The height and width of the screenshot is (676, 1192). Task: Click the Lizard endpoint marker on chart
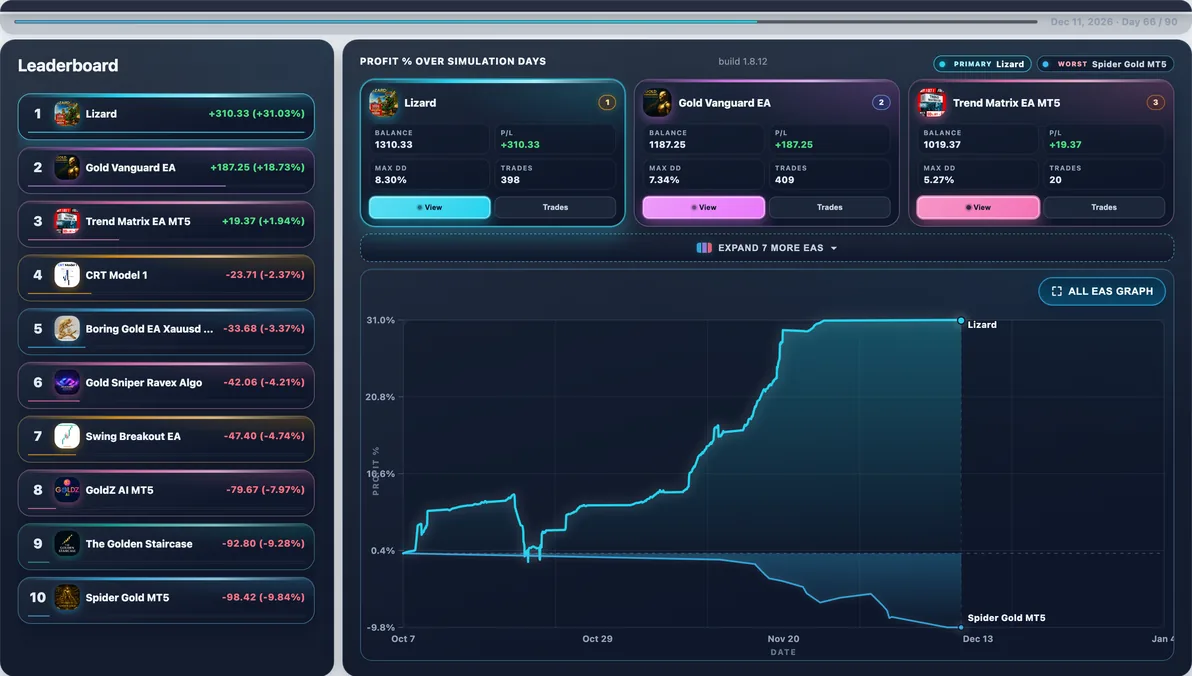(x=961, y=321)
